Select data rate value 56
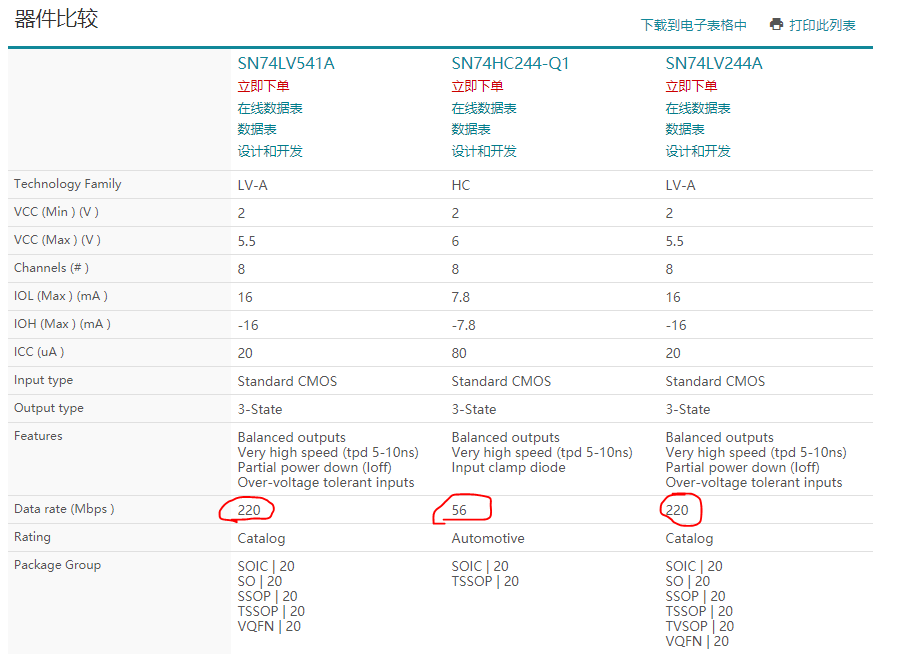Screen dimensions: 914x654 [x=459, y=510]
